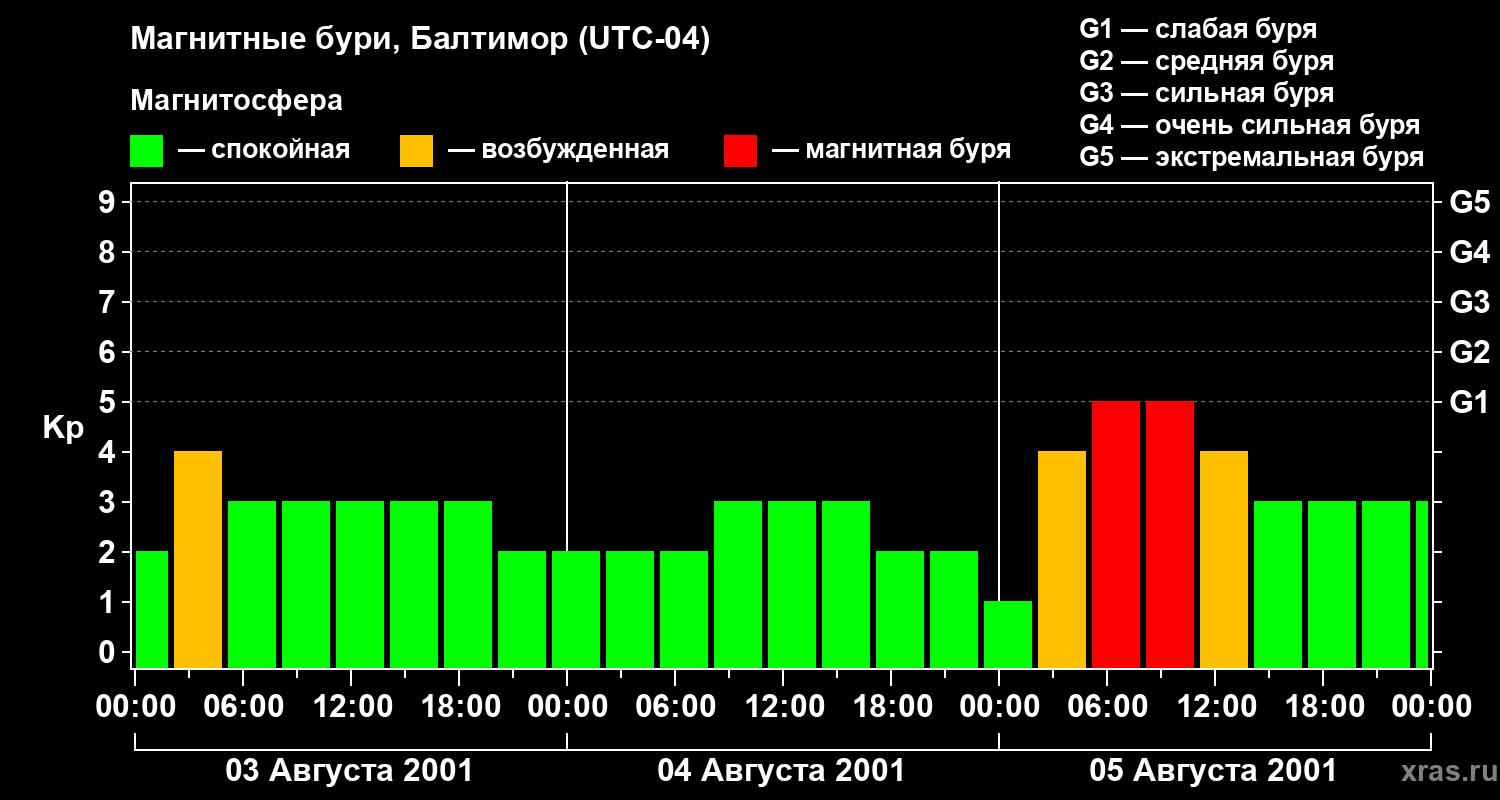1500x800 pixels.
Task: Click the '18:00' time label under 04 August
Action: point(892,707)
